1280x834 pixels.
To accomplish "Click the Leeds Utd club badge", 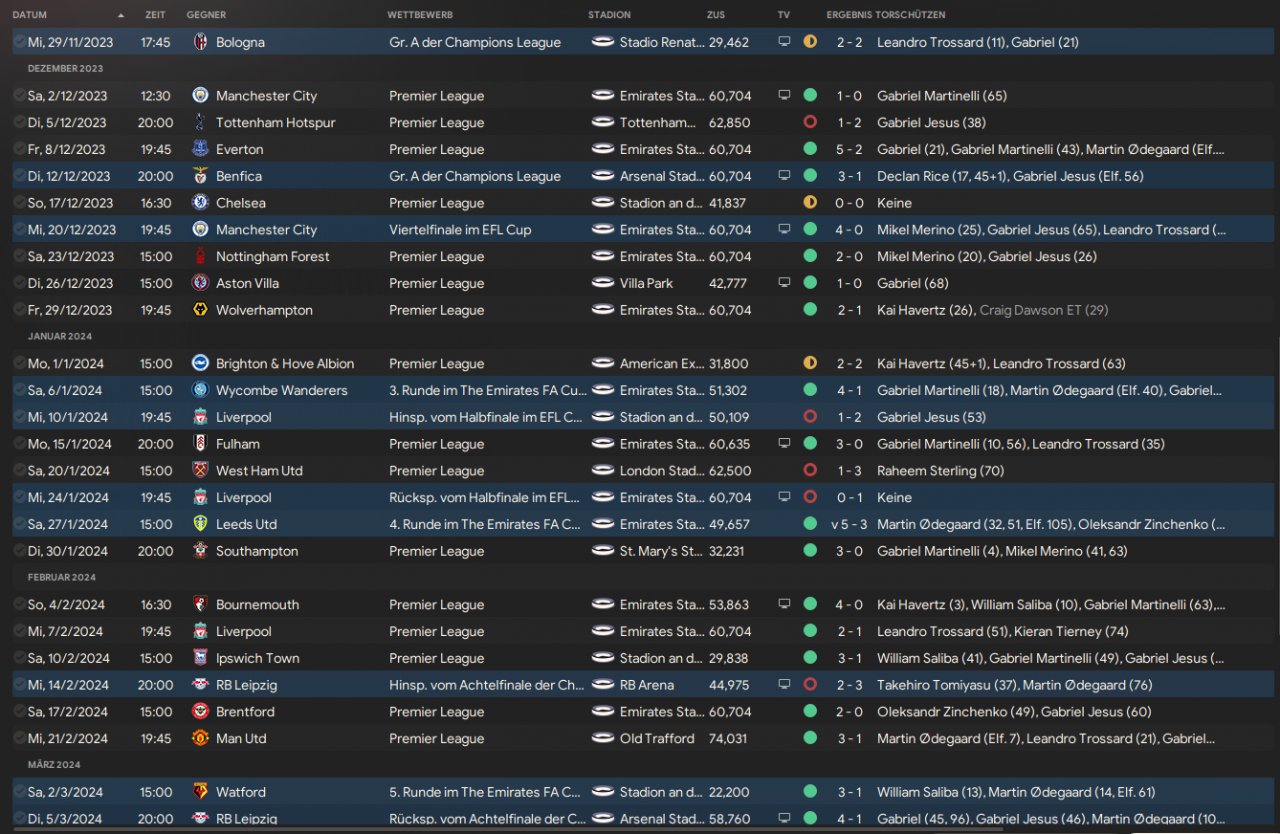I will pyautogui.click(x=200, y=524).
